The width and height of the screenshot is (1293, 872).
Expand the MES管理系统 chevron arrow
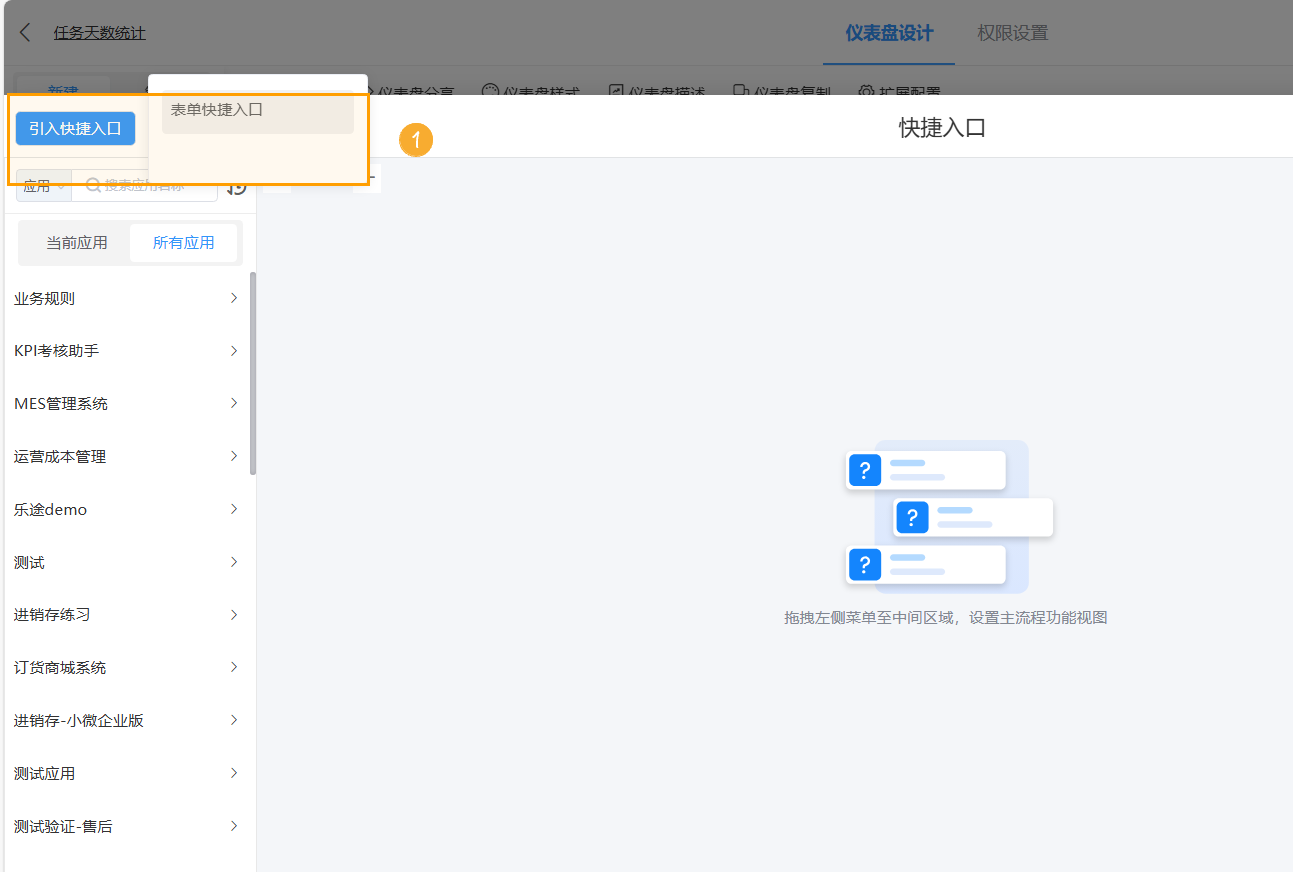point(234,403)
